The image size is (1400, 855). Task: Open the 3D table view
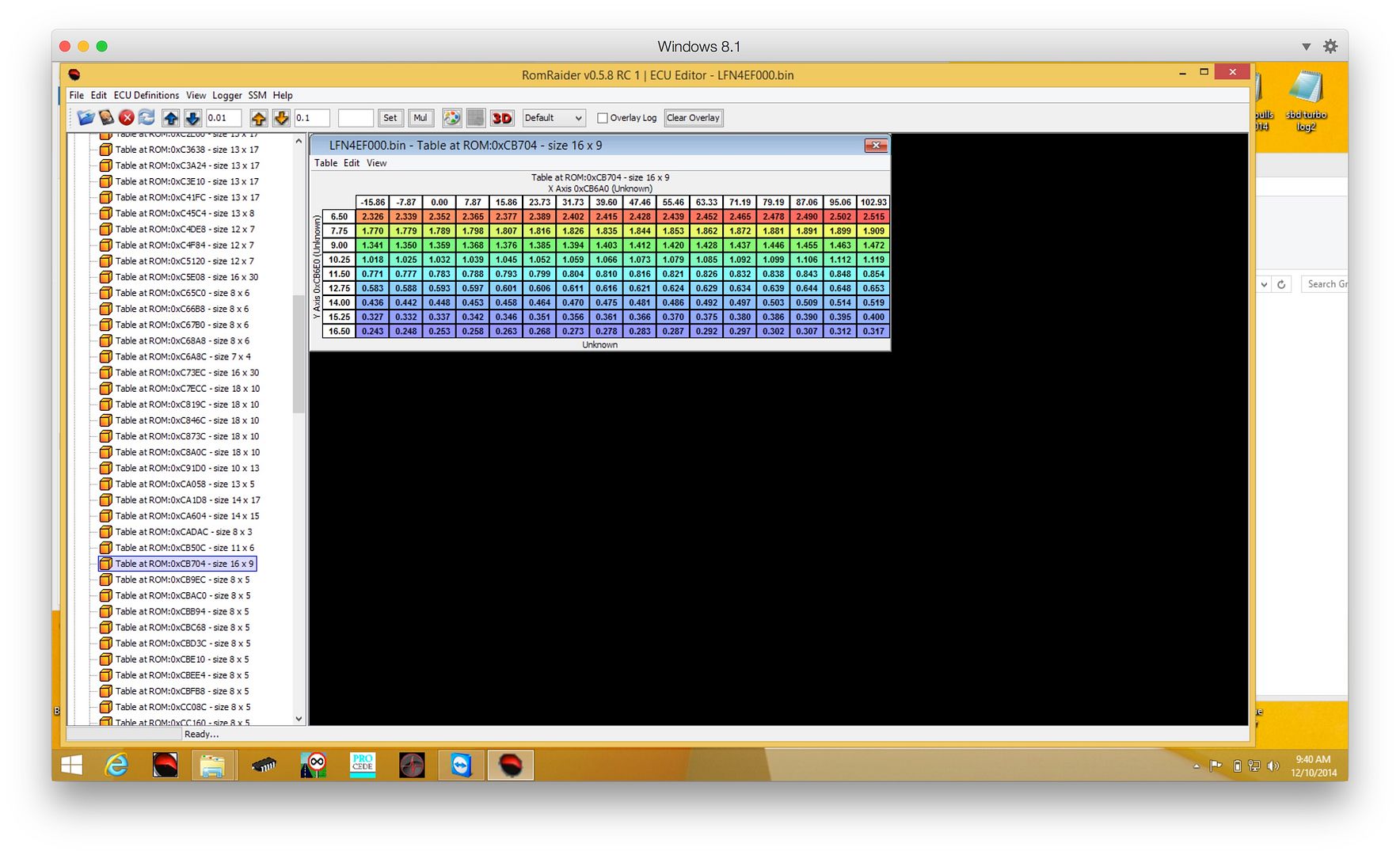click(502, 118)
